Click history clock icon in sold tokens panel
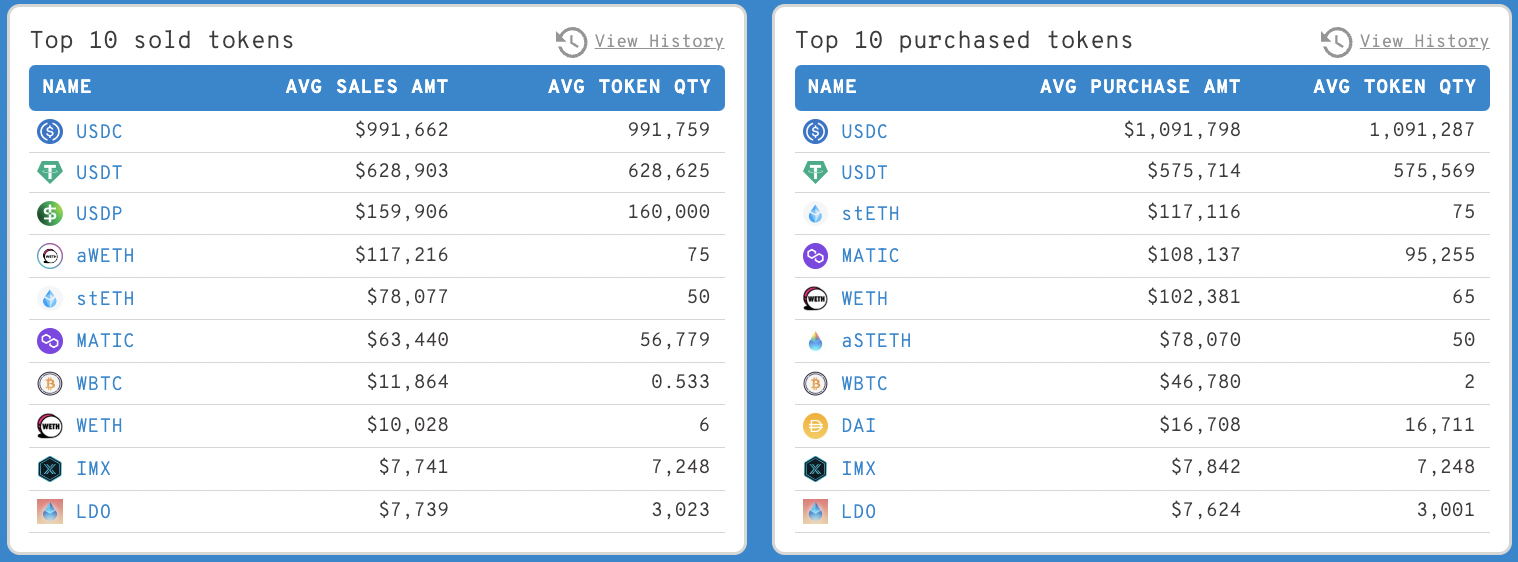 click(571, 42)
